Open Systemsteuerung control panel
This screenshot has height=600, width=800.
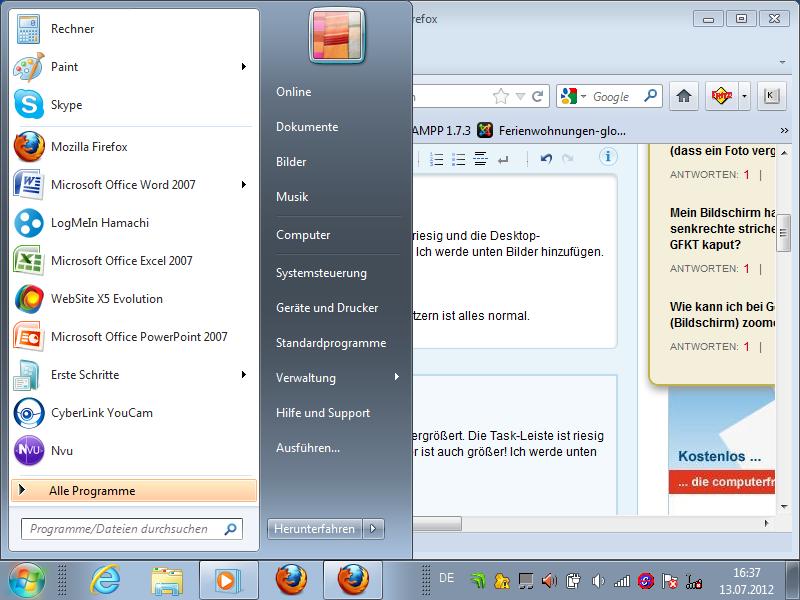[x=321, y=273]
